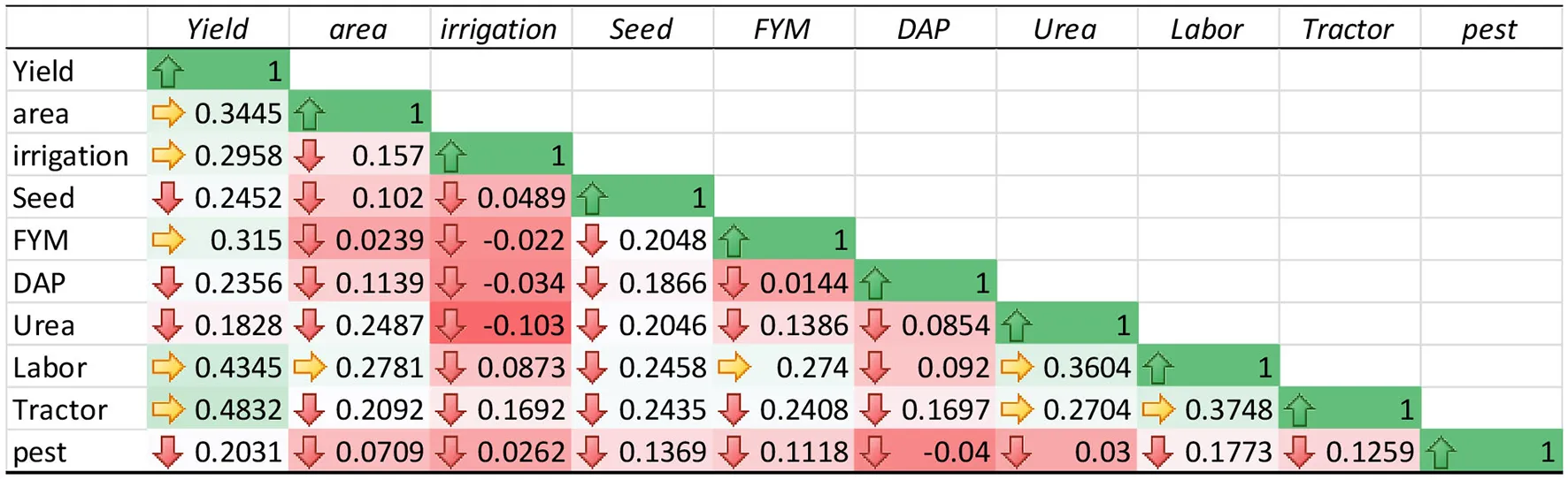
Task: Select the irrigation column header
Action: [499, 29]
